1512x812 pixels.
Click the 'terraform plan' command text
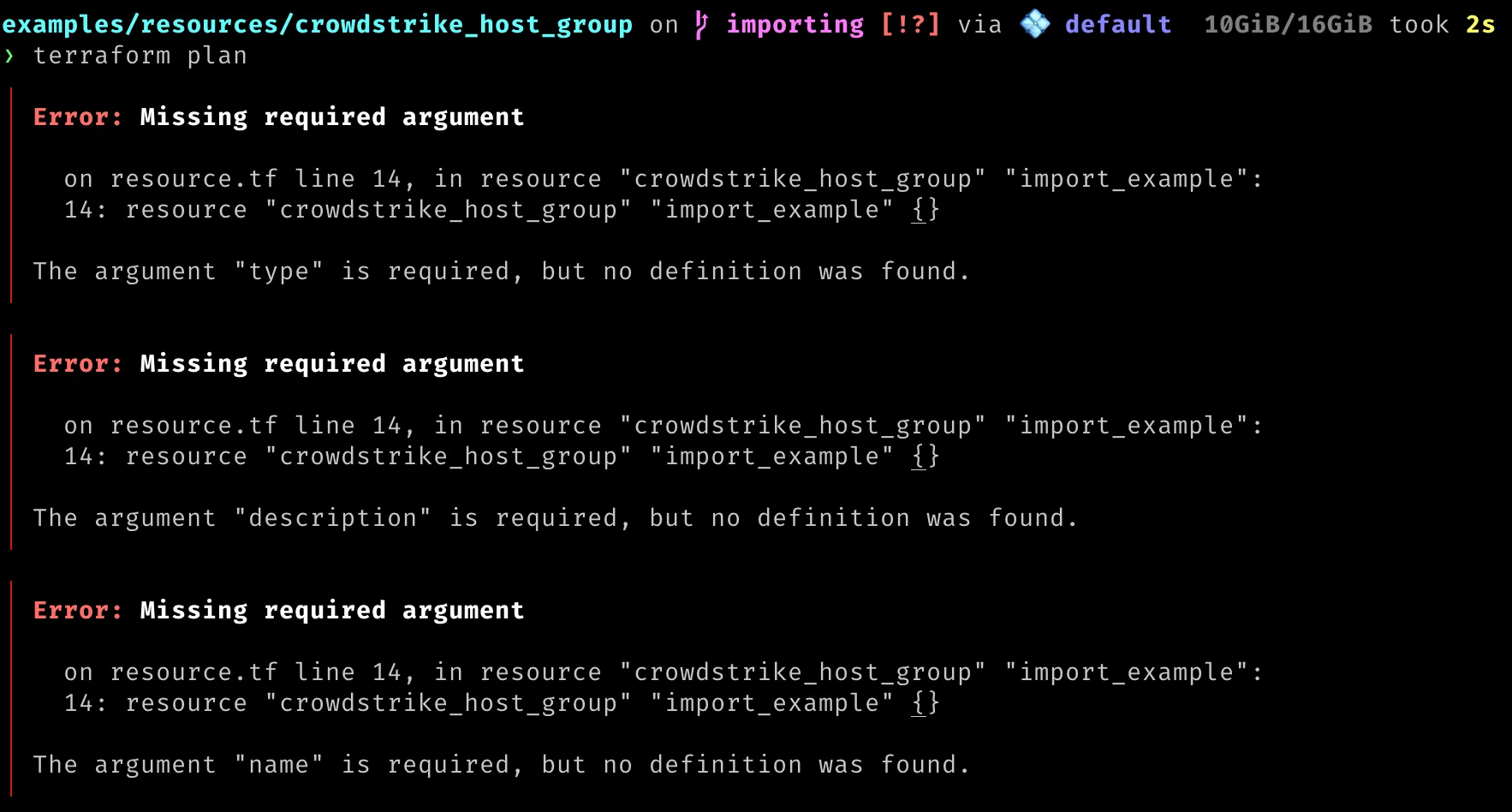click(140, 56)
